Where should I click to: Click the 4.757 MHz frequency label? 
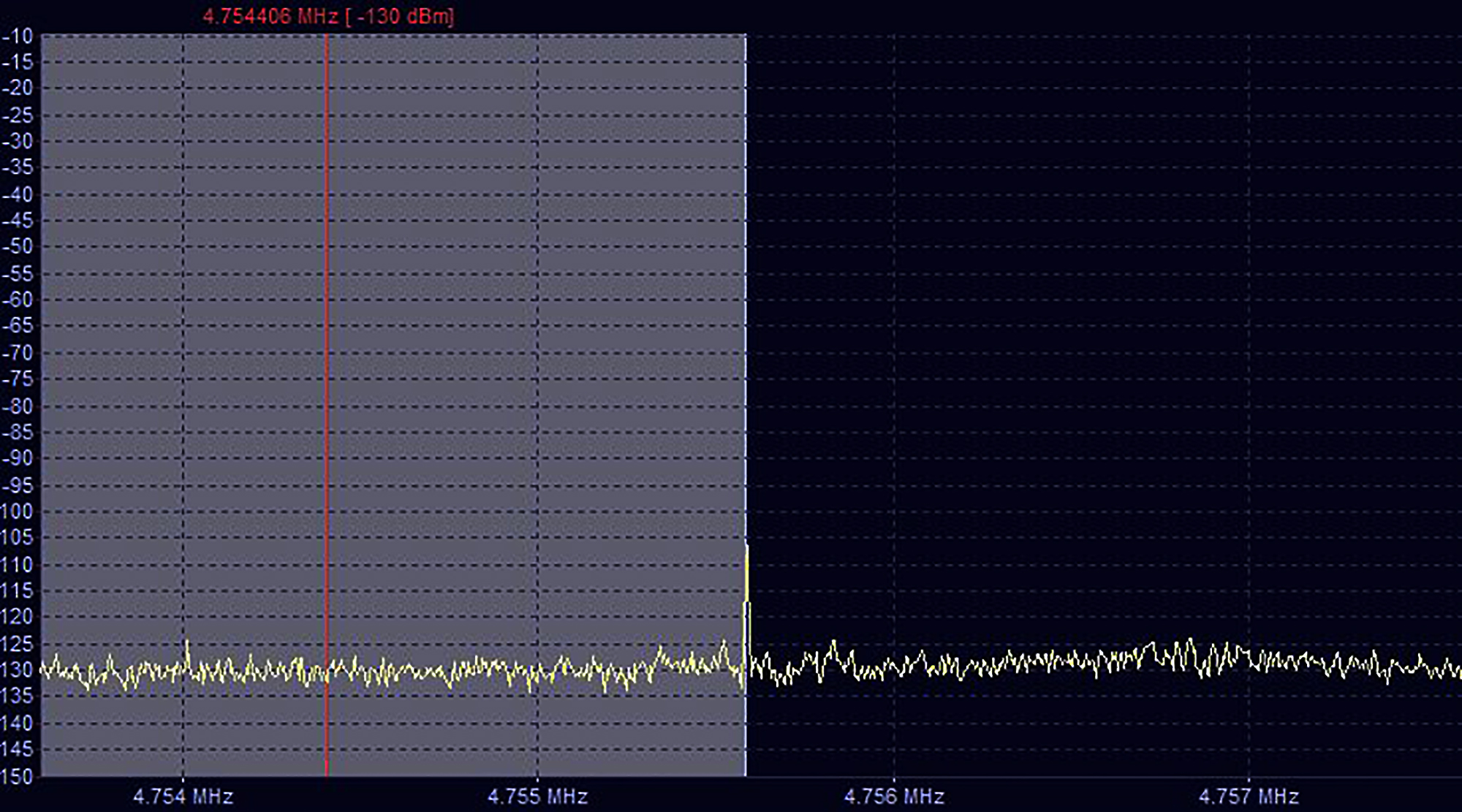tap(1249, 796)
